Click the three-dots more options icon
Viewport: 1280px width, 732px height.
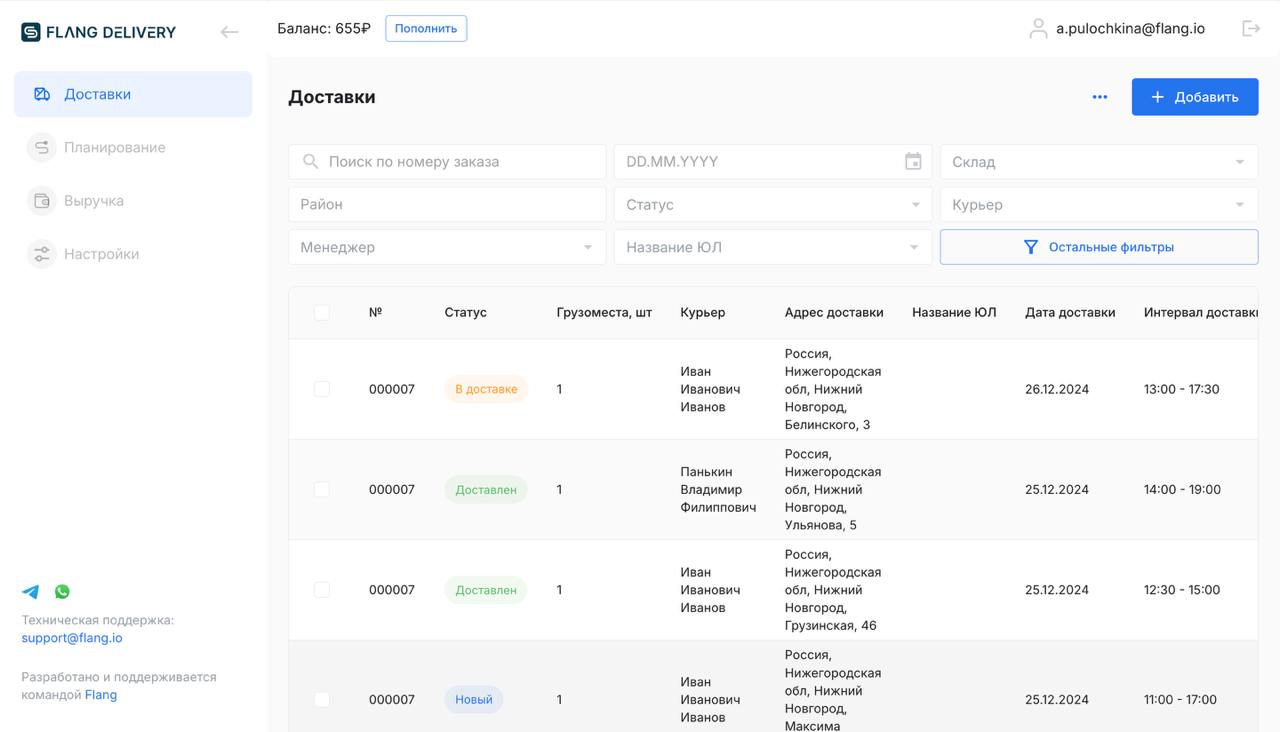pyautogui.click(x=1100, y=97)
